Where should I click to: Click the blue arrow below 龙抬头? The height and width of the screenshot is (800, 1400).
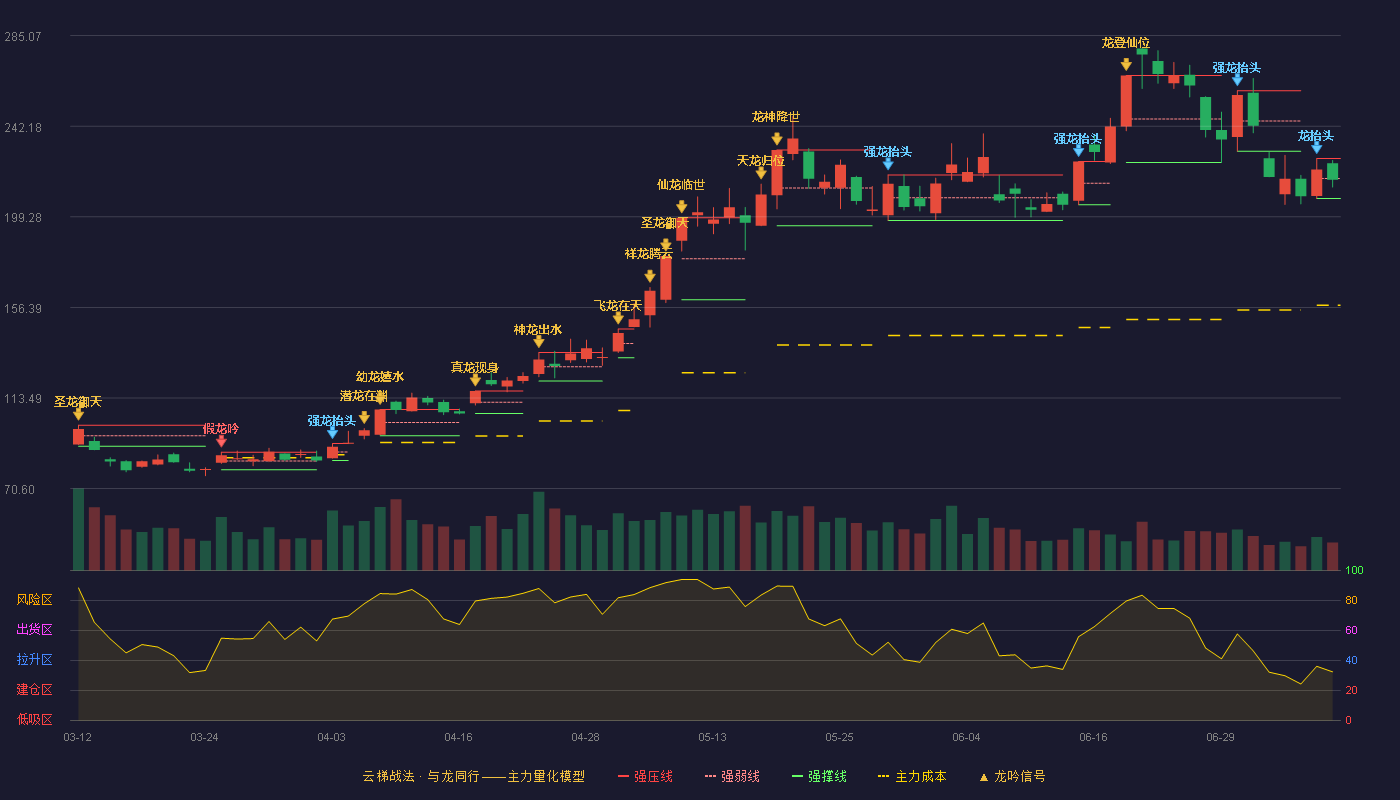click(x=1316, y=148)
